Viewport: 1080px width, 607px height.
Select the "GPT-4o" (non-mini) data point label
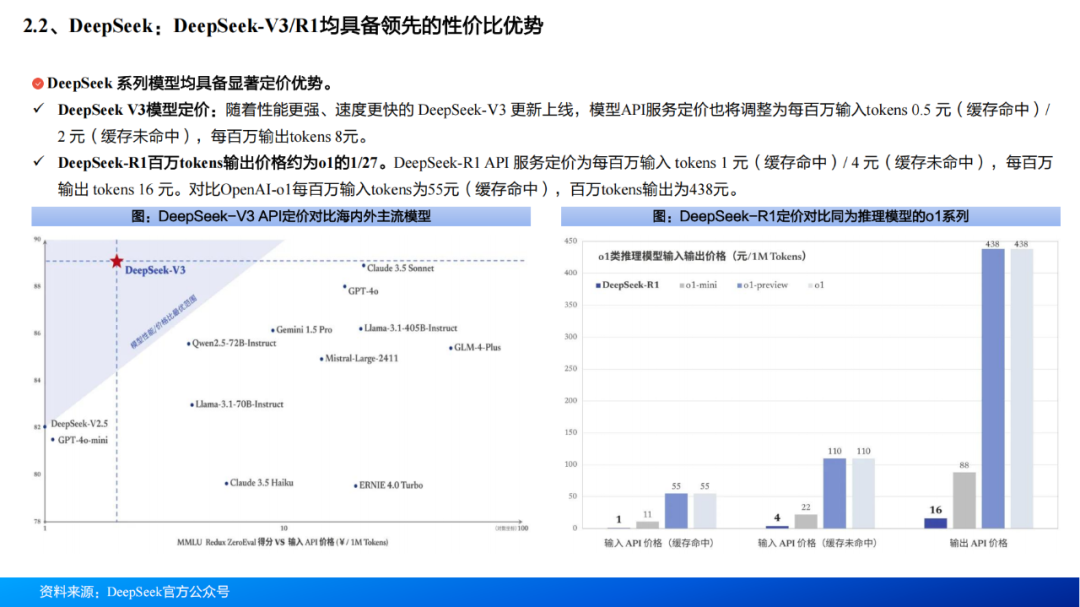tap(363, 291)
